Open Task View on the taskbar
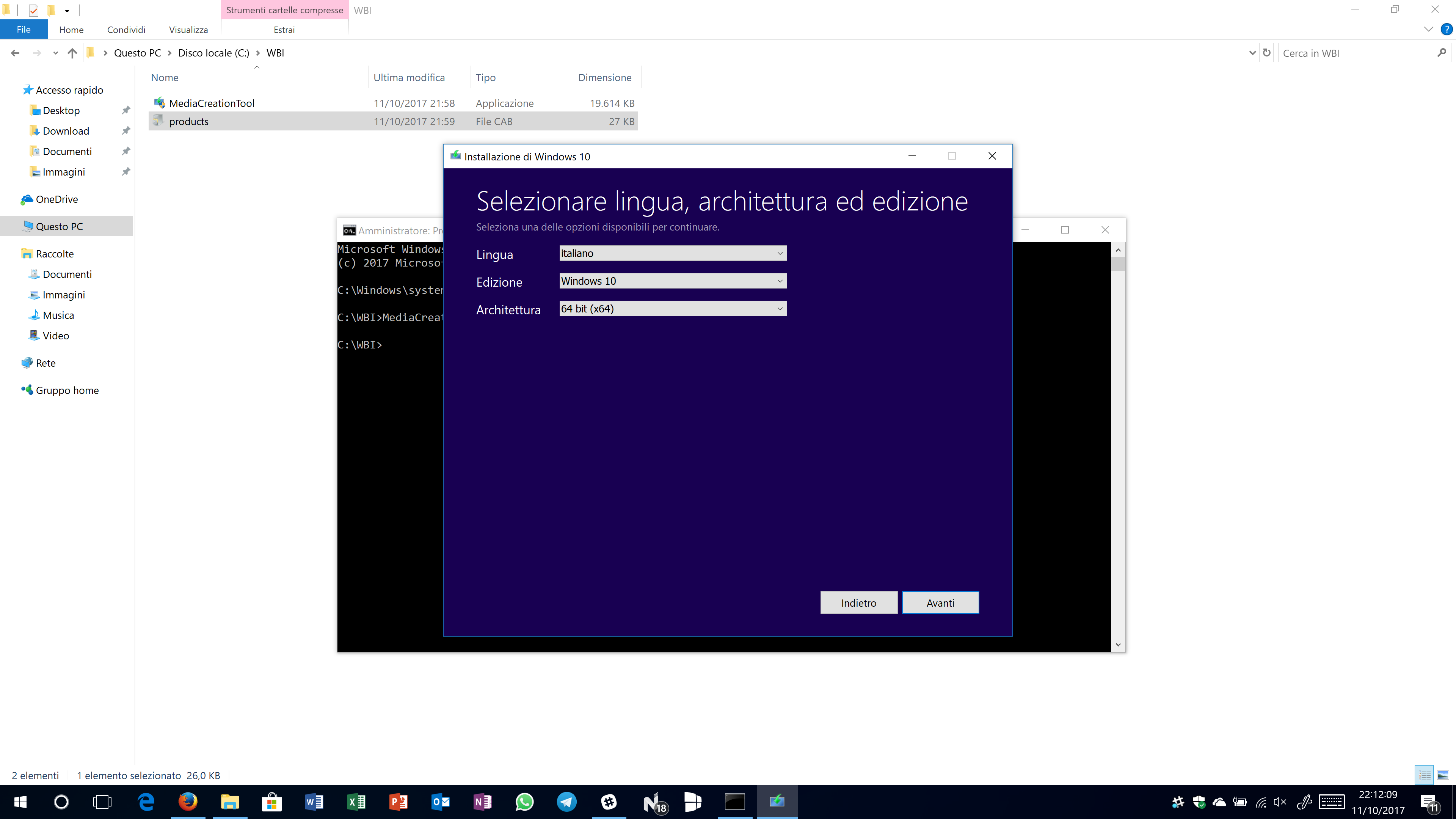Viewport: 1456px width, 819px height. tap(102, 802)
